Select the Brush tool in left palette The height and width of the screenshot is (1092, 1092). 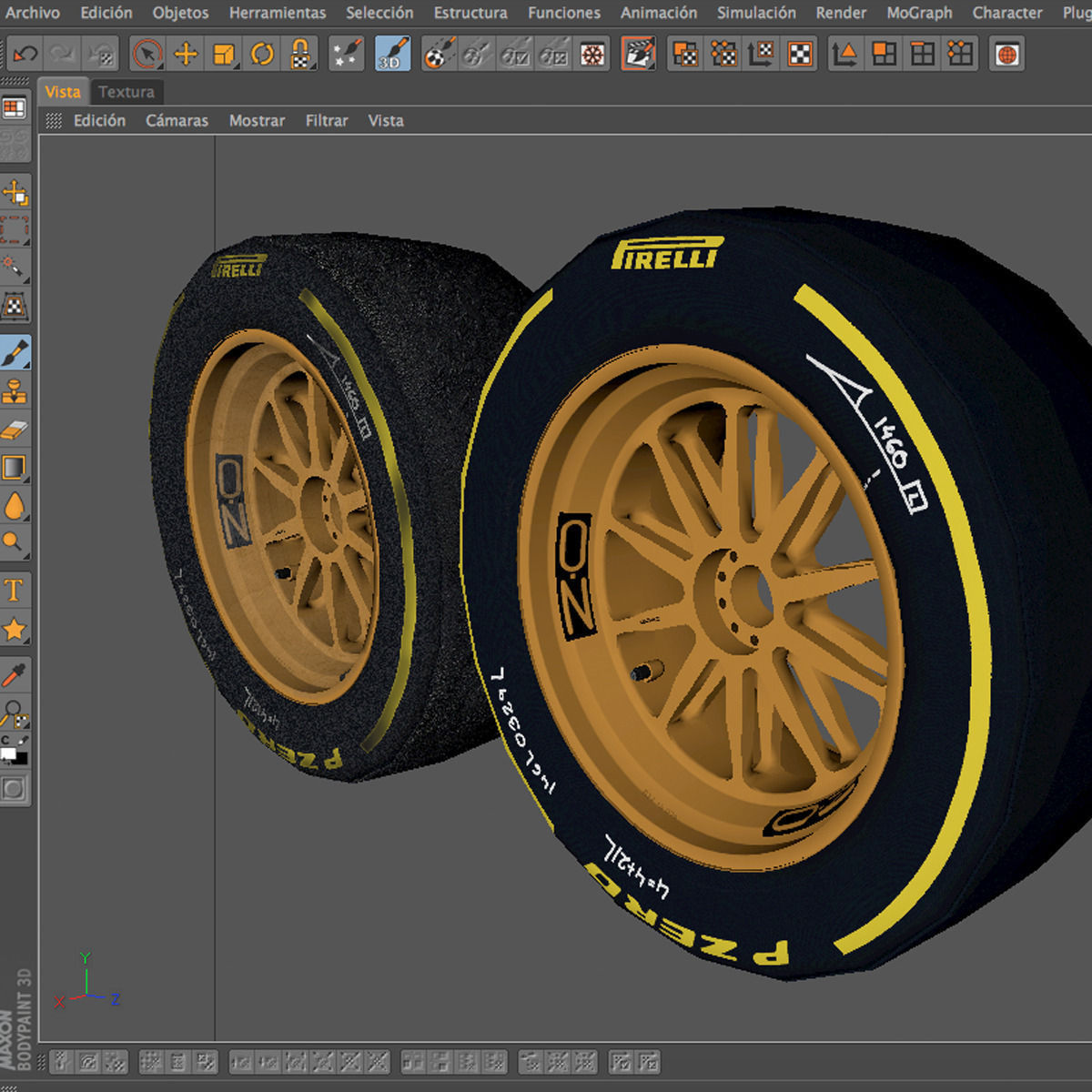tap(15, 352)
